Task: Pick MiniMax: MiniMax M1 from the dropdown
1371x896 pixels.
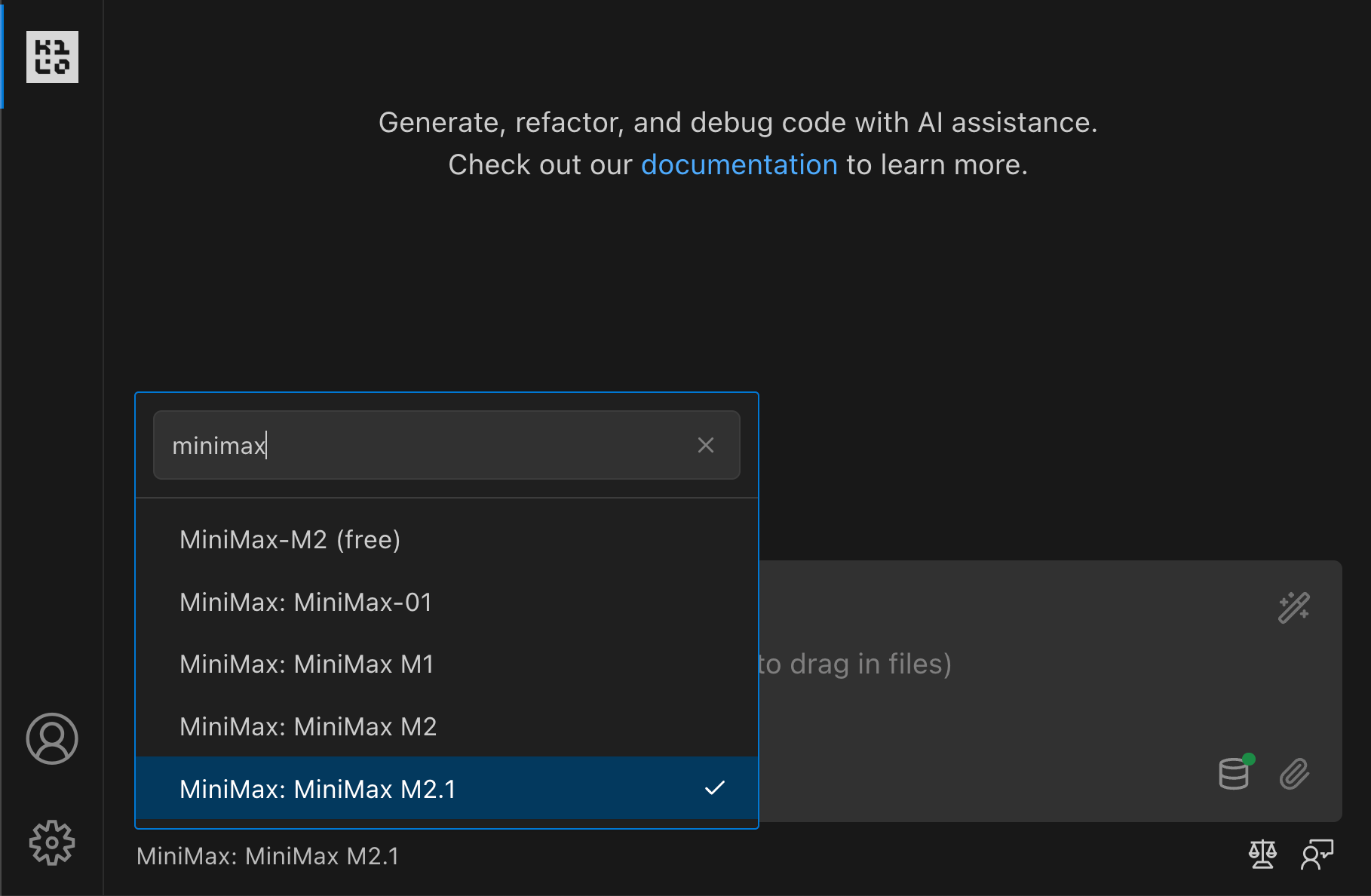Action: pyautogui.click(x=307, y=664)
